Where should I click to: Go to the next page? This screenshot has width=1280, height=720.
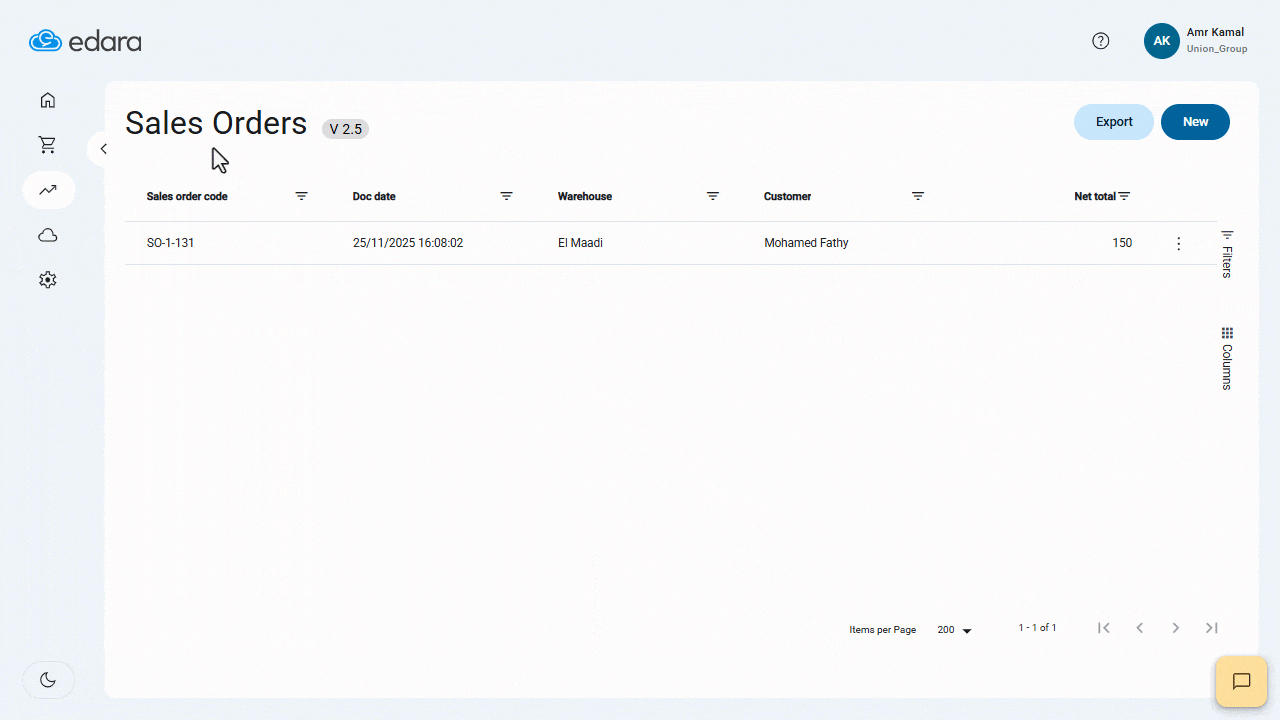coord(1176,628)
